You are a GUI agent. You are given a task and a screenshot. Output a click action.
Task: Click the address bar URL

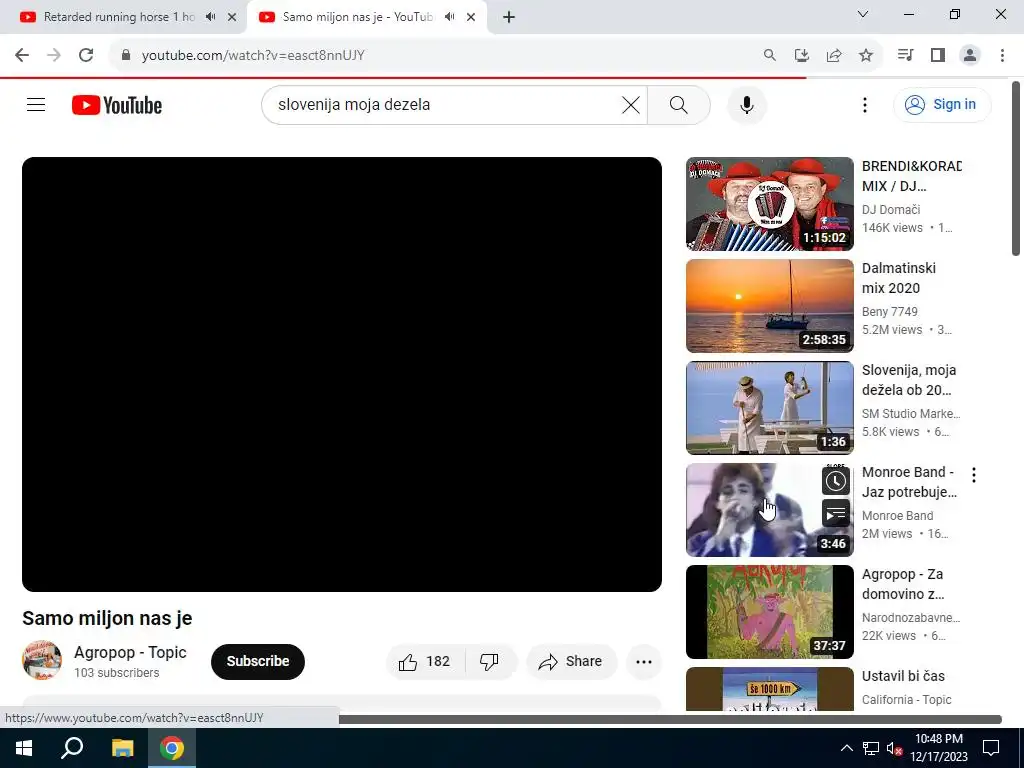[253, 56]
